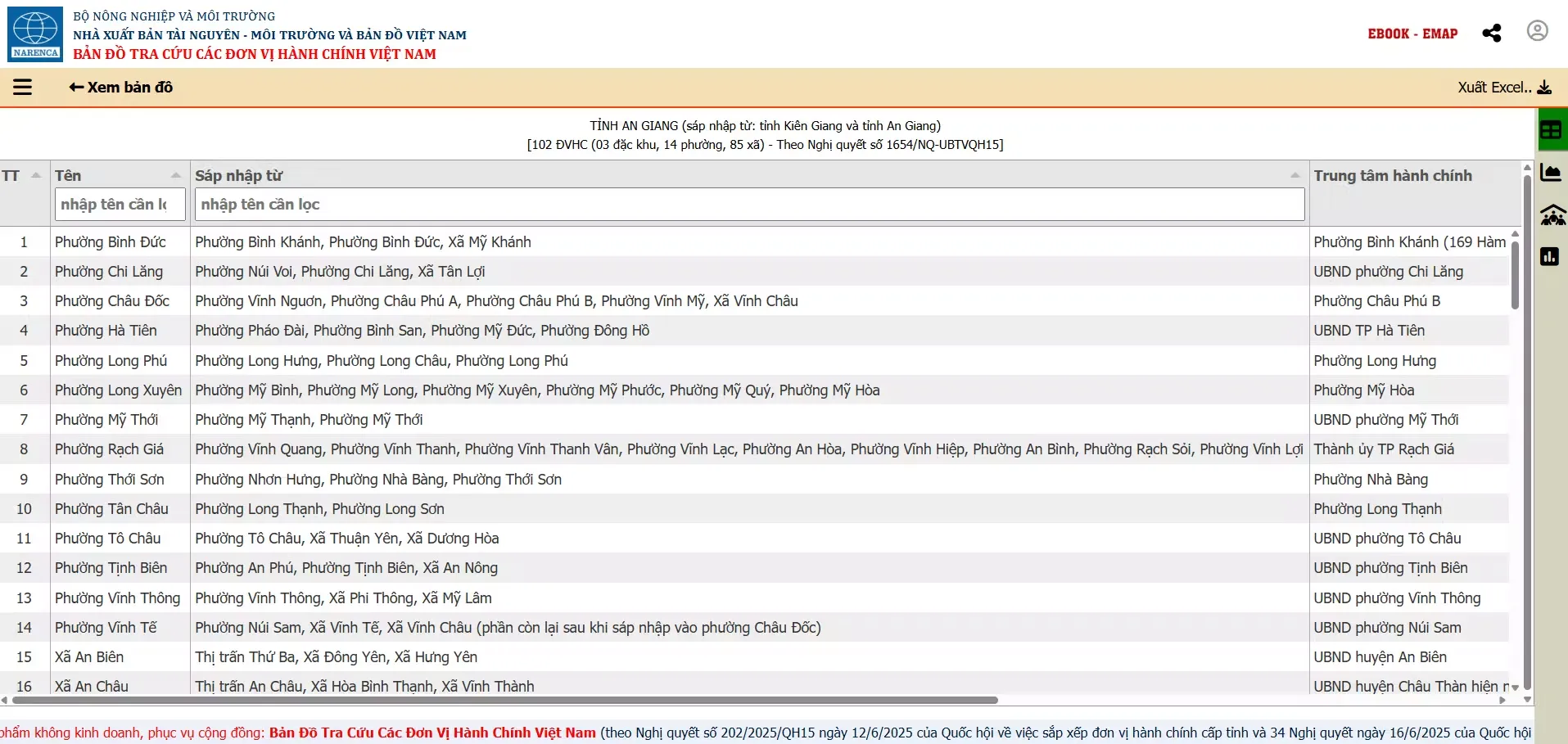Focus the Tên filter input field
The image size is (1568, 744).
tap(120, 205)
